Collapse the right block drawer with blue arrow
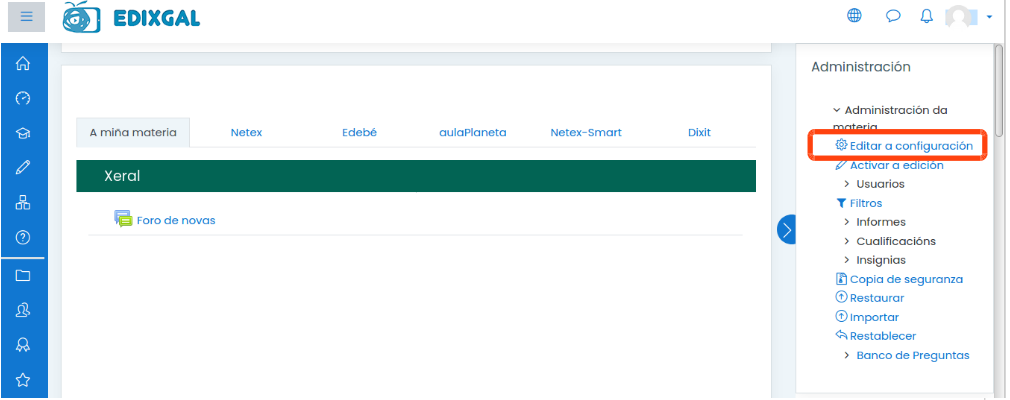This screenshot has width=1010, height=400. (786, 229)
